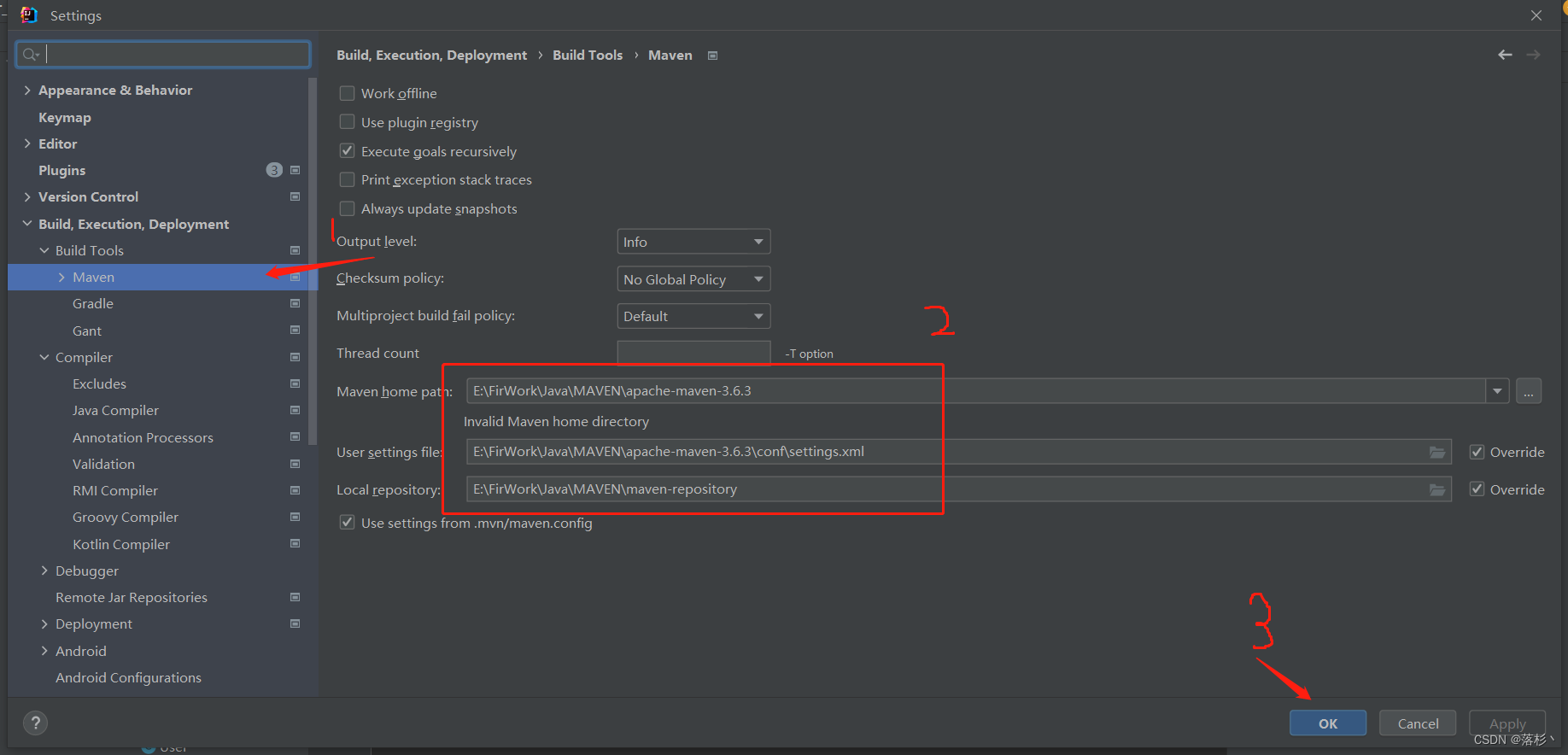Screen dimensions: 1568x755
Task: Open the Checksum policy dropdown
Action: [x=693, y=279]
